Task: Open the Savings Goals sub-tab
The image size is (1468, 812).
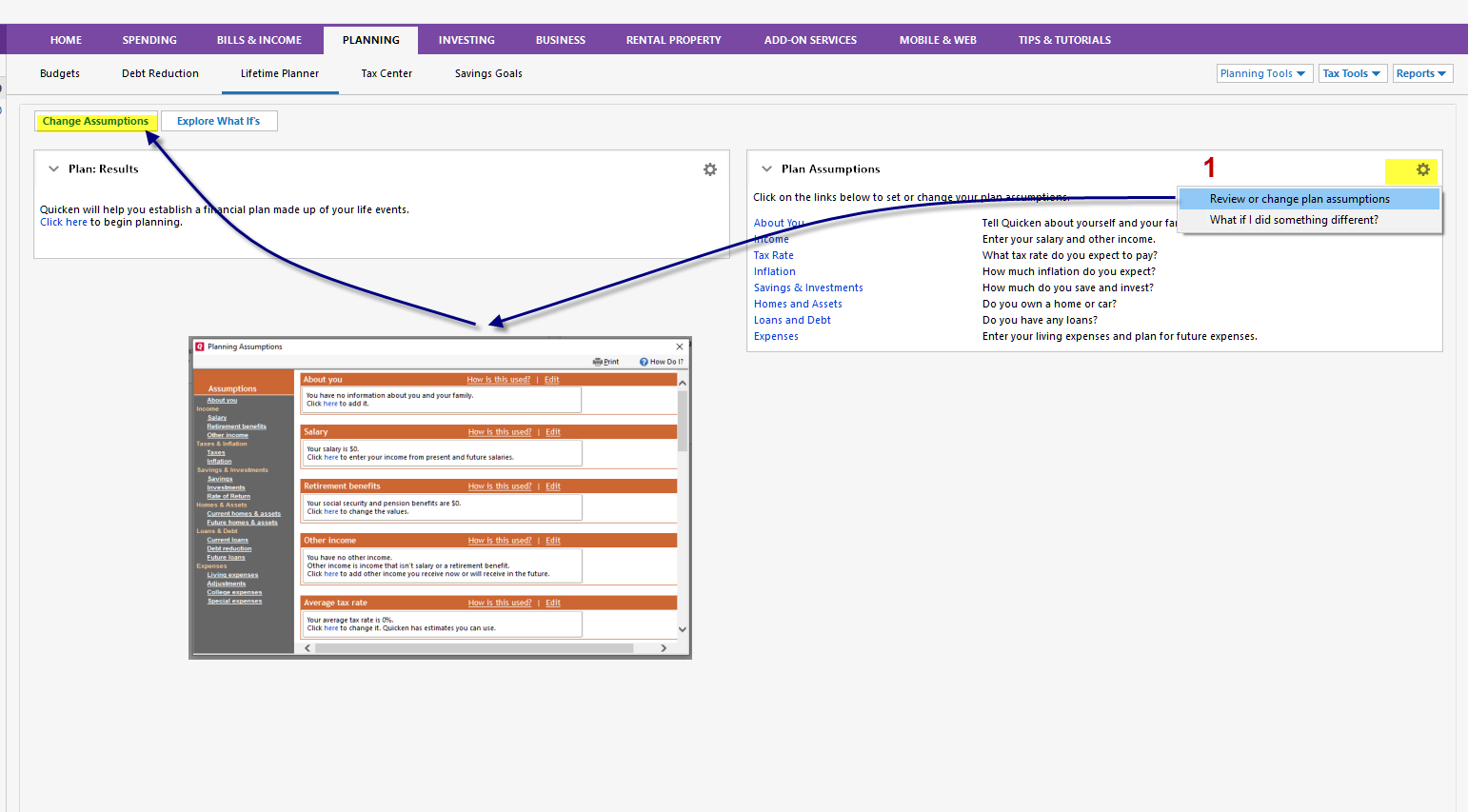Action: 488,73
